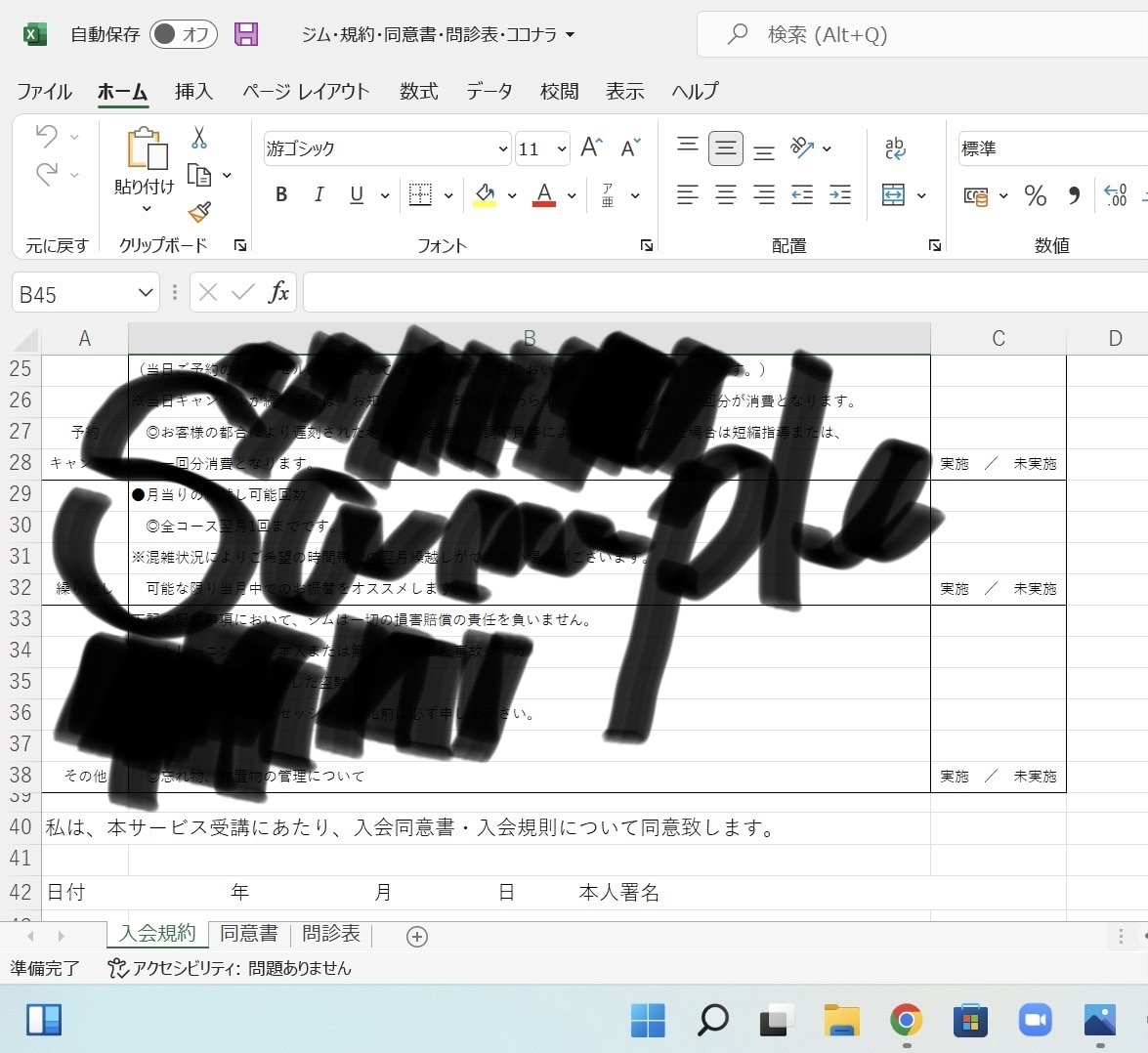Screen dimensions: 1148x1053
Task: Open the number format 標準 dropdown
Action: (1053, 148)
